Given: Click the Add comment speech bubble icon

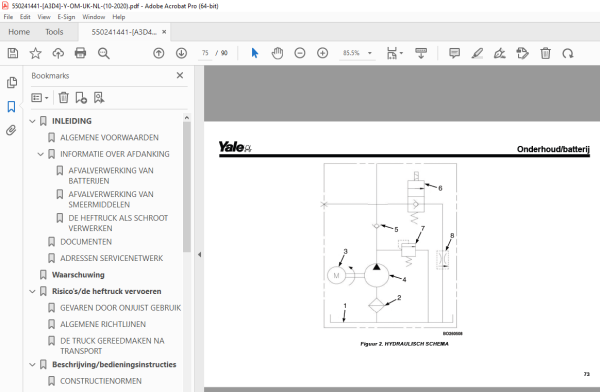Looking at the screenshot, I should point(454,53).
